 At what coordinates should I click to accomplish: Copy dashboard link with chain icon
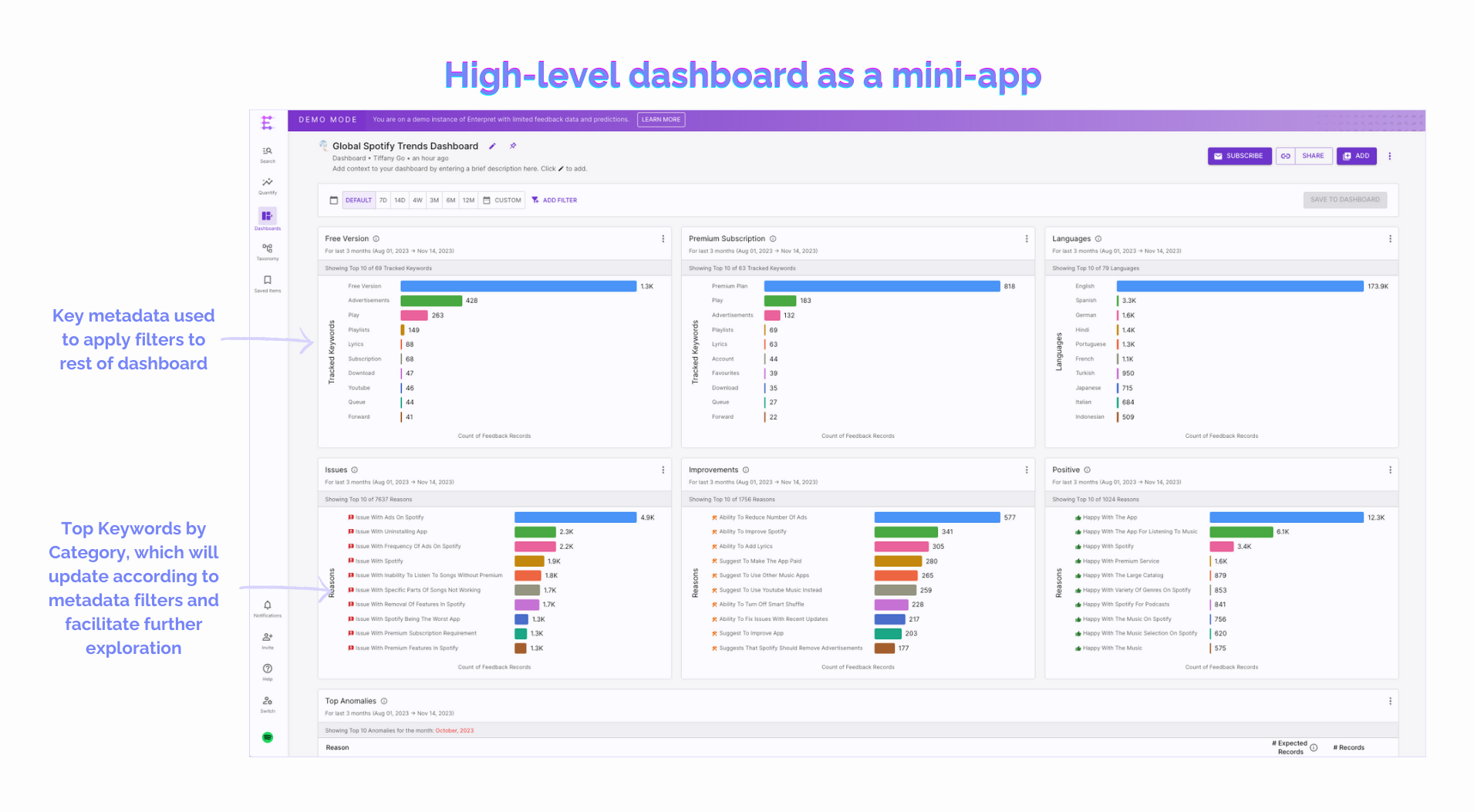1286,156
